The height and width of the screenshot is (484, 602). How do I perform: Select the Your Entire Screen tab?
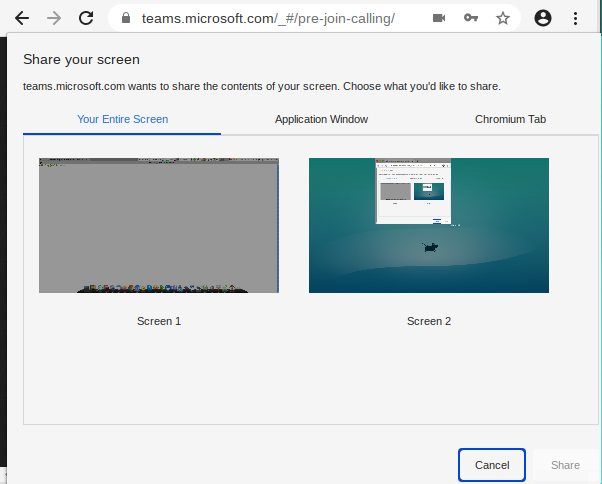tap(122, 119)
